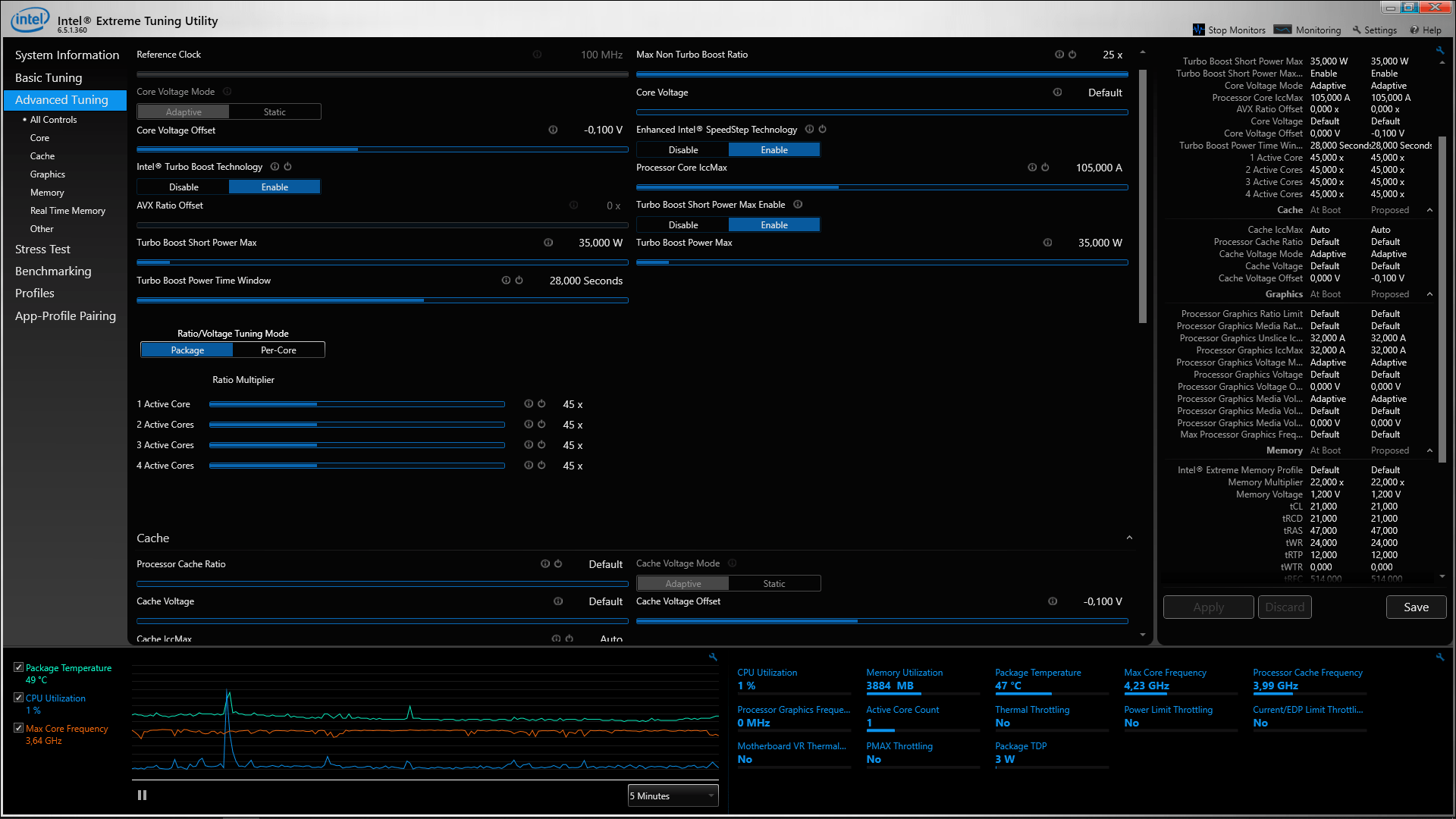Click info icon beside Core Voltage Offset

(x=553, y=130)
